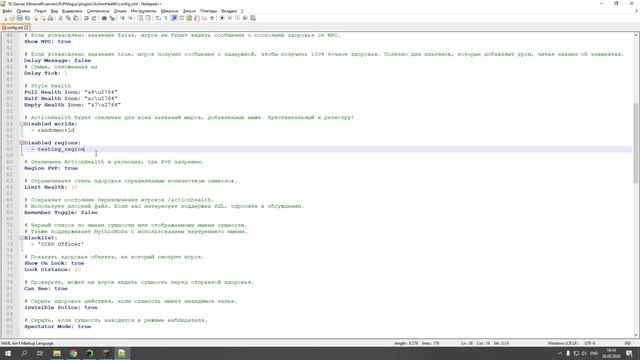This screenshot has height=360, width=640.
Task: Open the Поиск menu
Action: [x=40, y=11]
